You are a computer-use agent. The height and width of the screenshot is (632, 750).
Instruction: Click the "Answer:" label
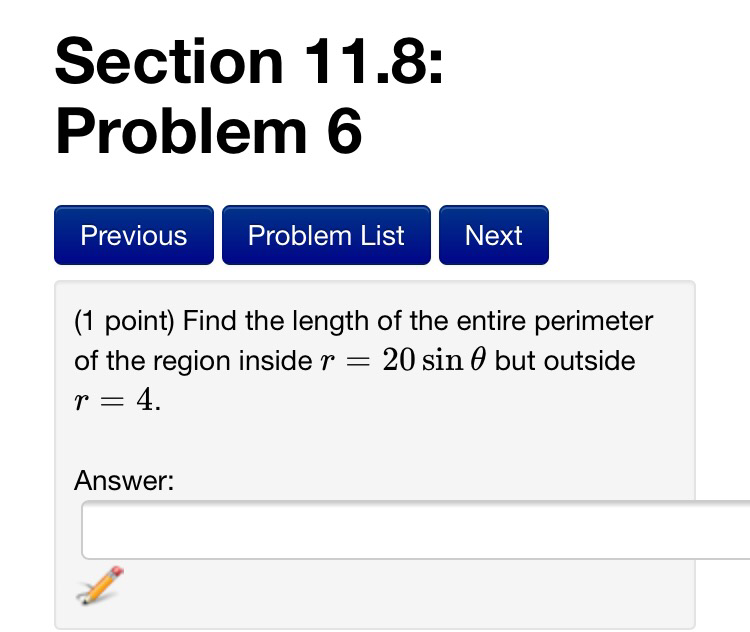pos(124,481)
